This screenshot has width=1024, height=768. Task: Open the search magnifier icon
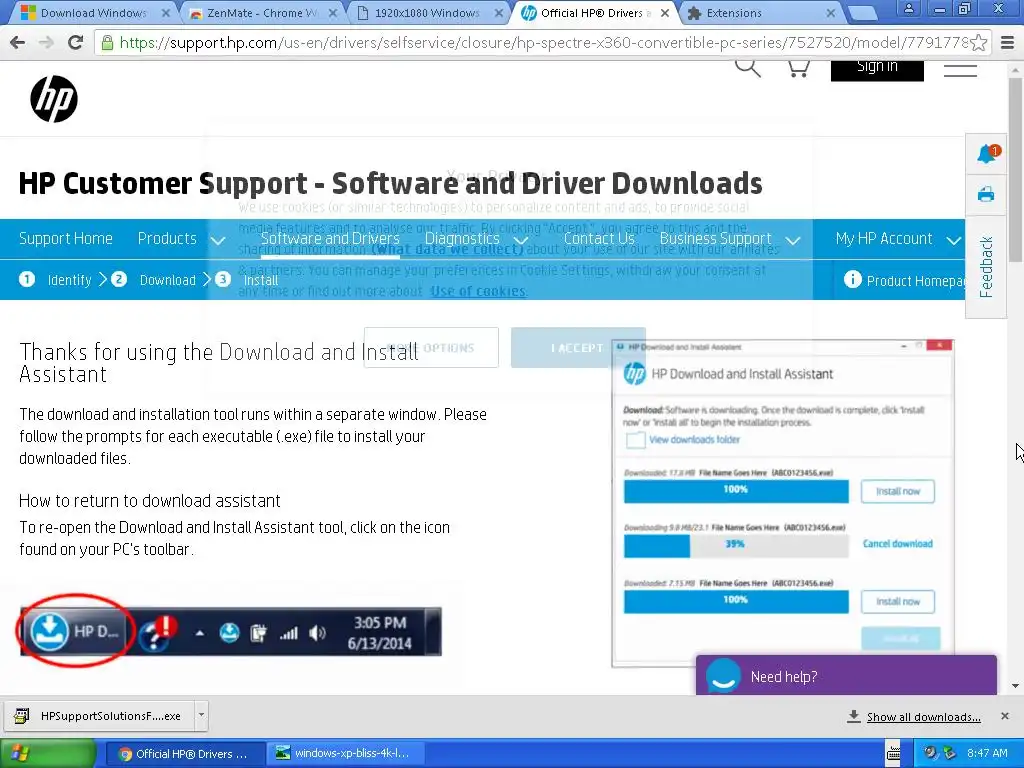[747, 68]
